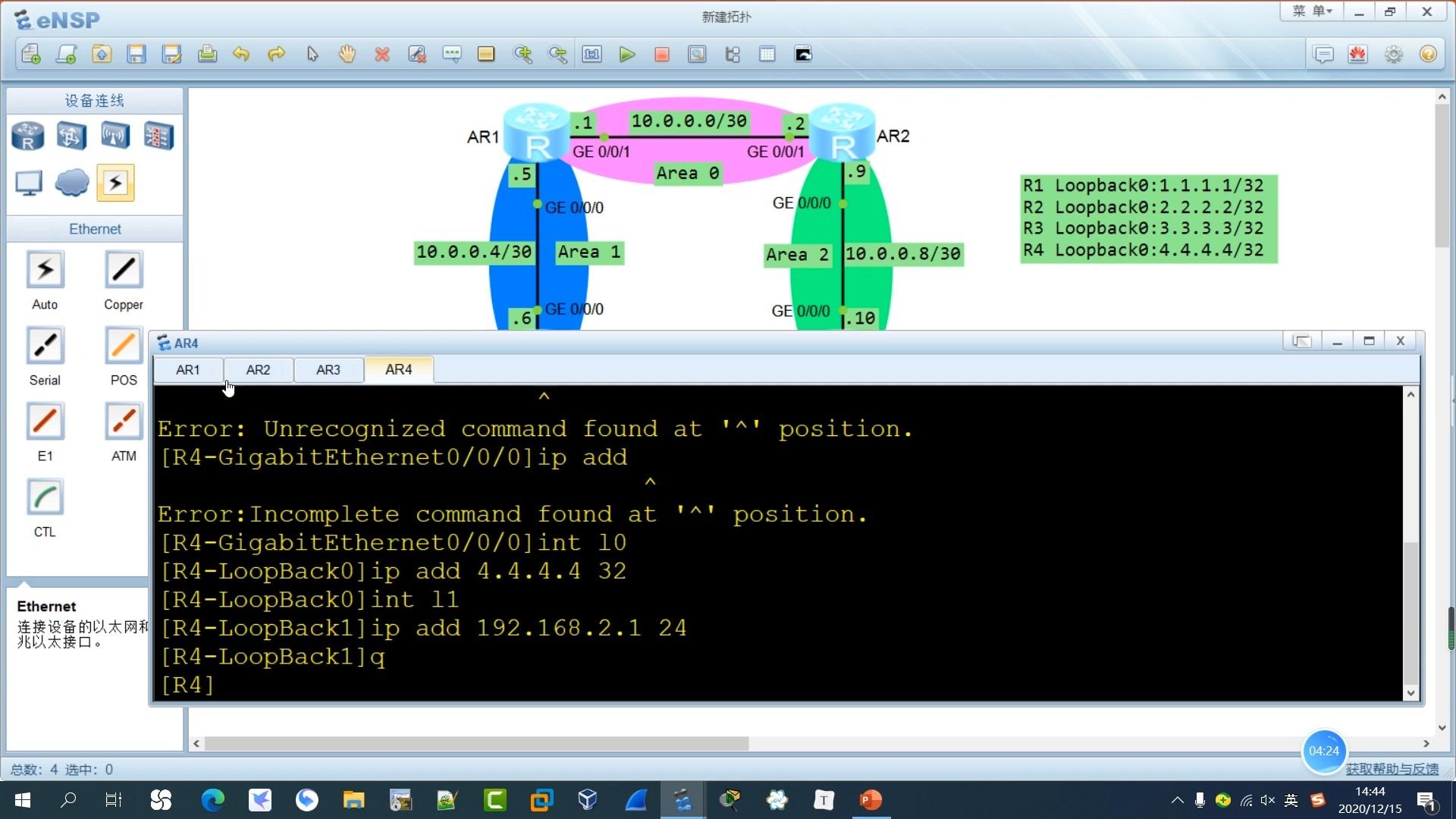Select the Cloud device category icon
This screenshot has height=819, width=1456.
pos(72,183)
